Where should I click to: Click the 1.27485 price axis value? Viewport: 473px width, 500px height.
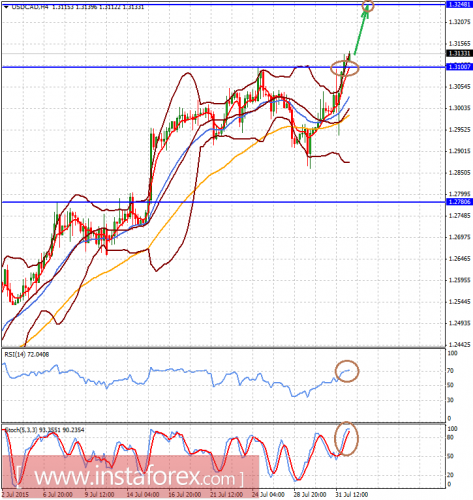460,216
